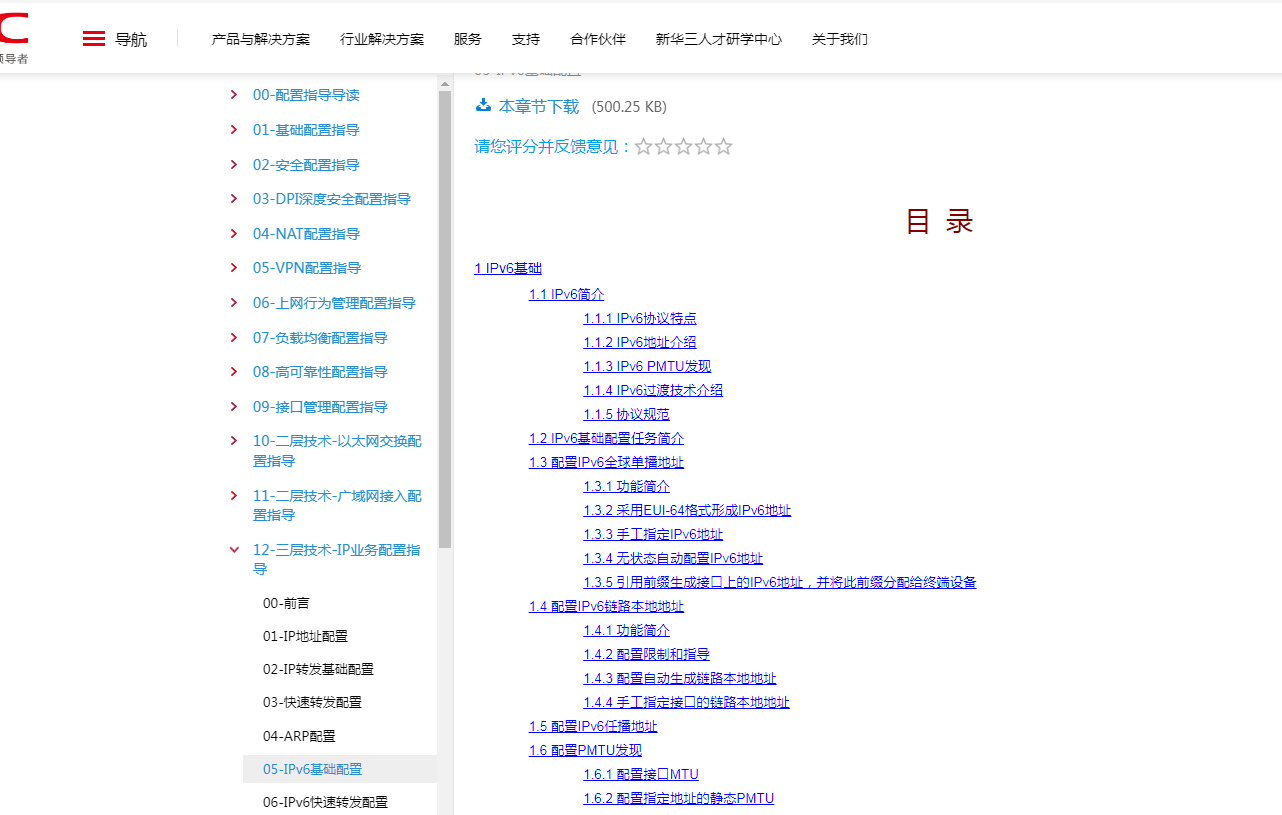Screen dimensions: 1282x815
Task: Expand the 03-DPI深度安全配置指导 chevron
Action: 234,199
